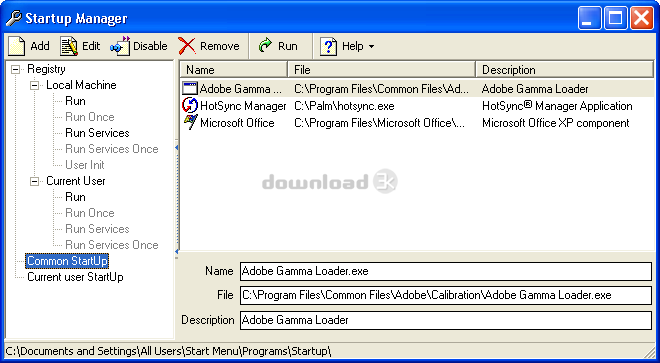The width and height of the screenshot is (660, 363).
Task: Select Current user StartUp tree item
Action: 75,277
